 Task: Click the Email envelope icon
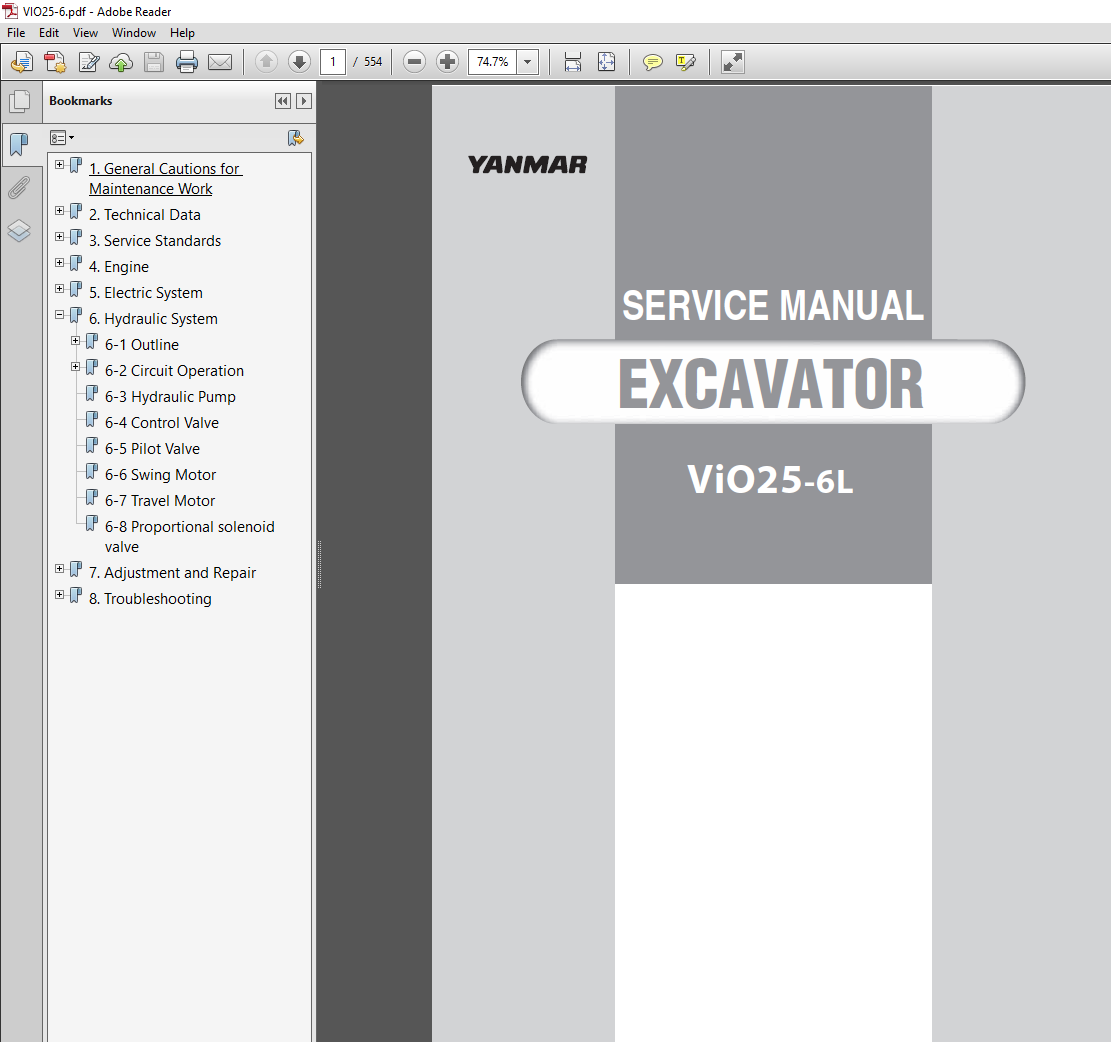coord(220,62)
